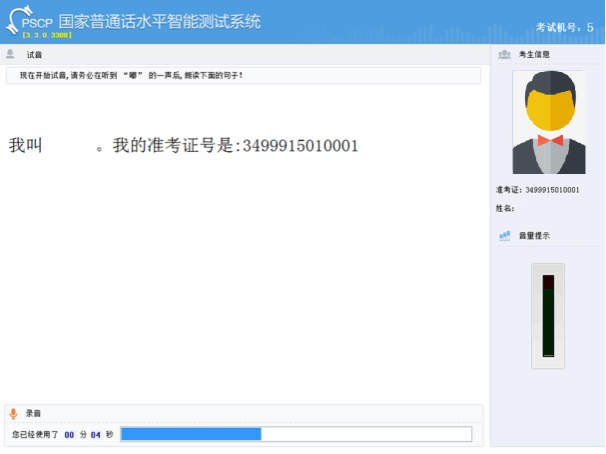
Task: Click the 录音 section label
Action: [x=34, y=413]
